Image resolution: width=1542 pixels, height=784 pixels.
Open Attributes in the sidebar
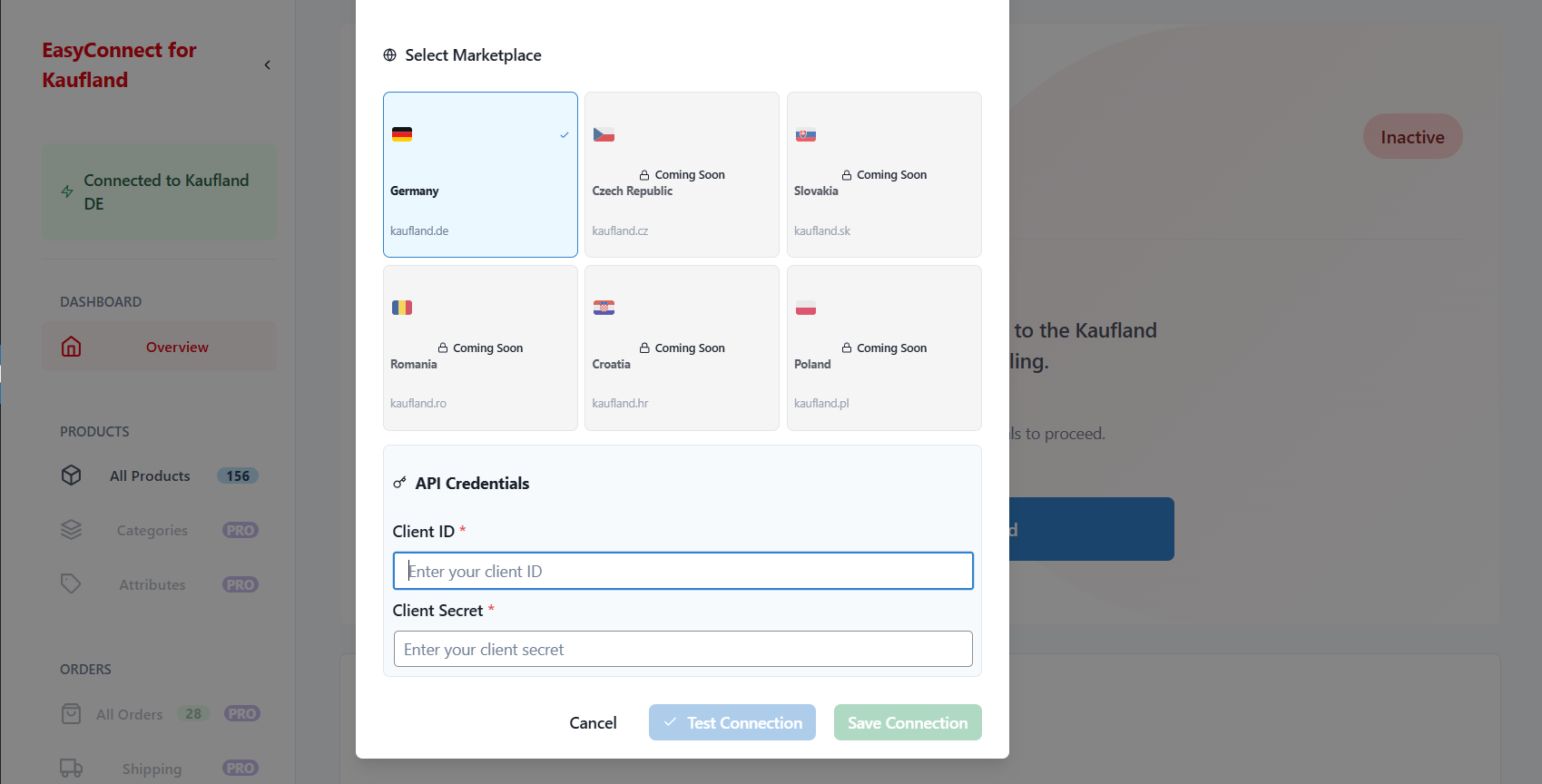(x=159, y=584)
